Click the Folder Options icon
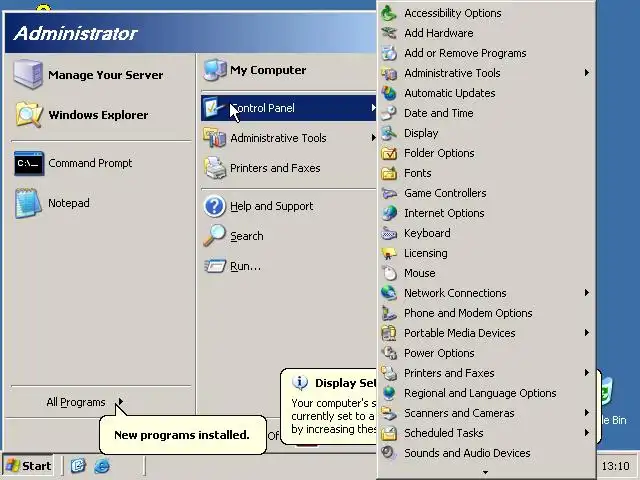The image size is (640, 480). pos(389,153)
